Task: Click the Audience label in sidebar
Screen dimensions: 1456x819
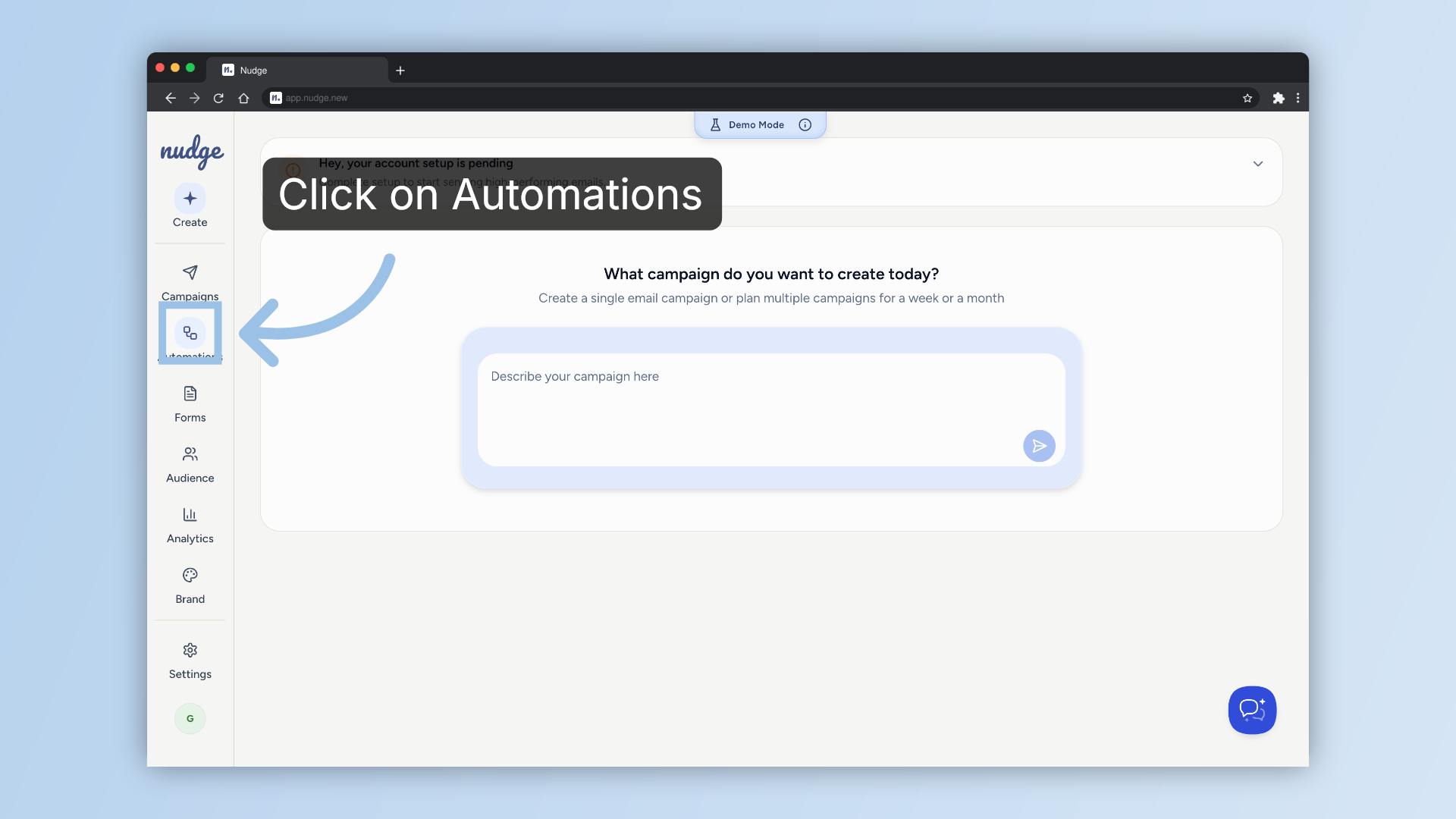Action: click(190, 479)
